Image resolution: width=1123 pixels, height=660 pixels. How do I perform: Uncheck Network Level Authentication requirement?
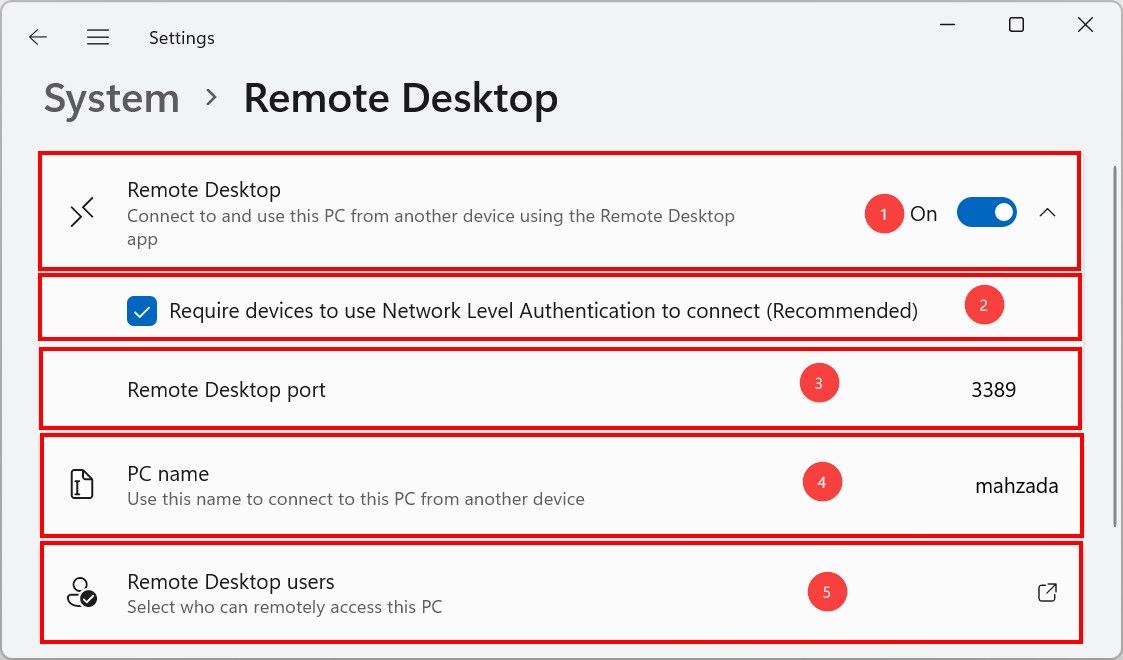tap(141, 311)
